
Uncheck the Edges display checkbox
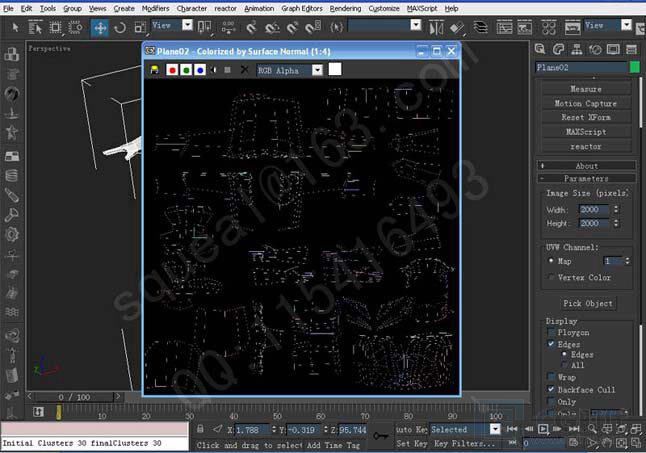(551, 344)
